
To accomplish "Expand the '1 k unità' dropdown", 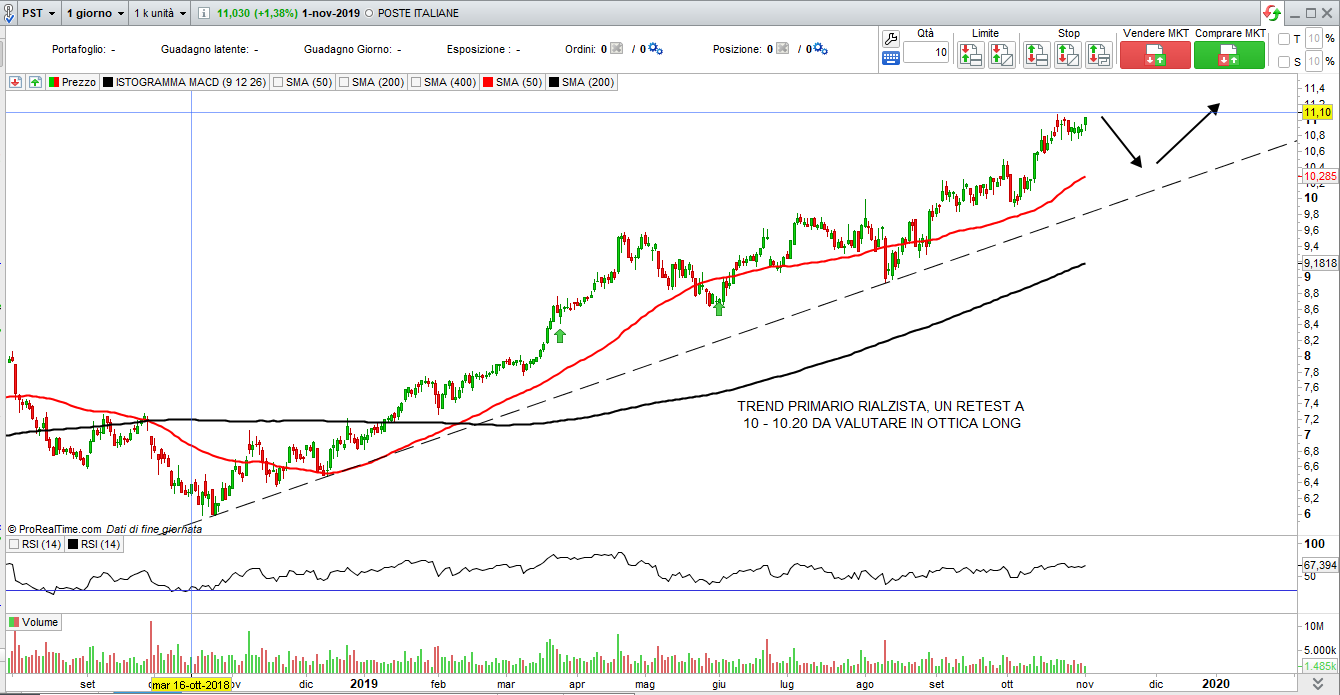I will (161, 14).
